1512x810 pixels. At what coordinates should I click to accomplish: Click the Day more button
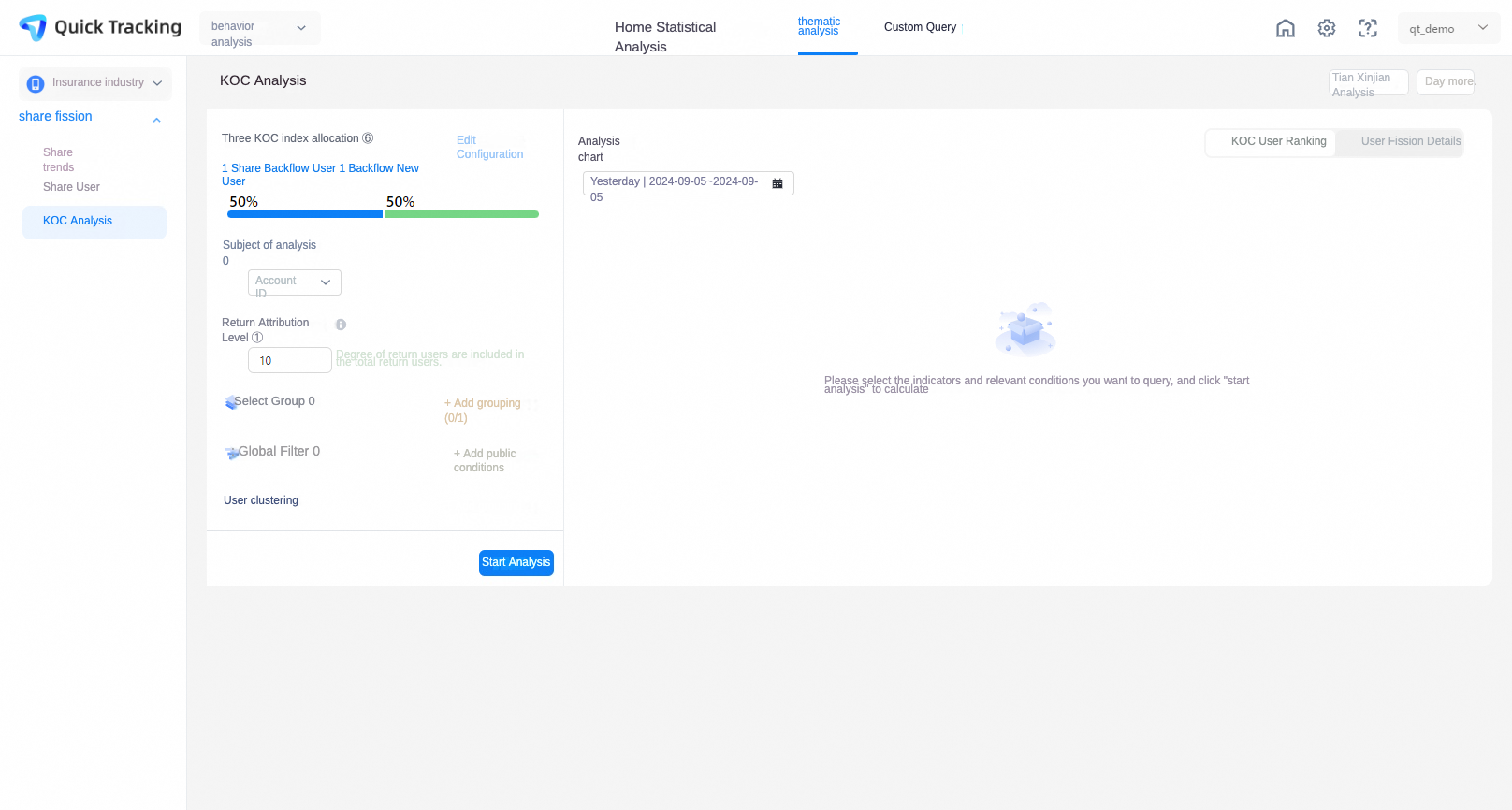pyautogui.click(x=1446, y=82)
